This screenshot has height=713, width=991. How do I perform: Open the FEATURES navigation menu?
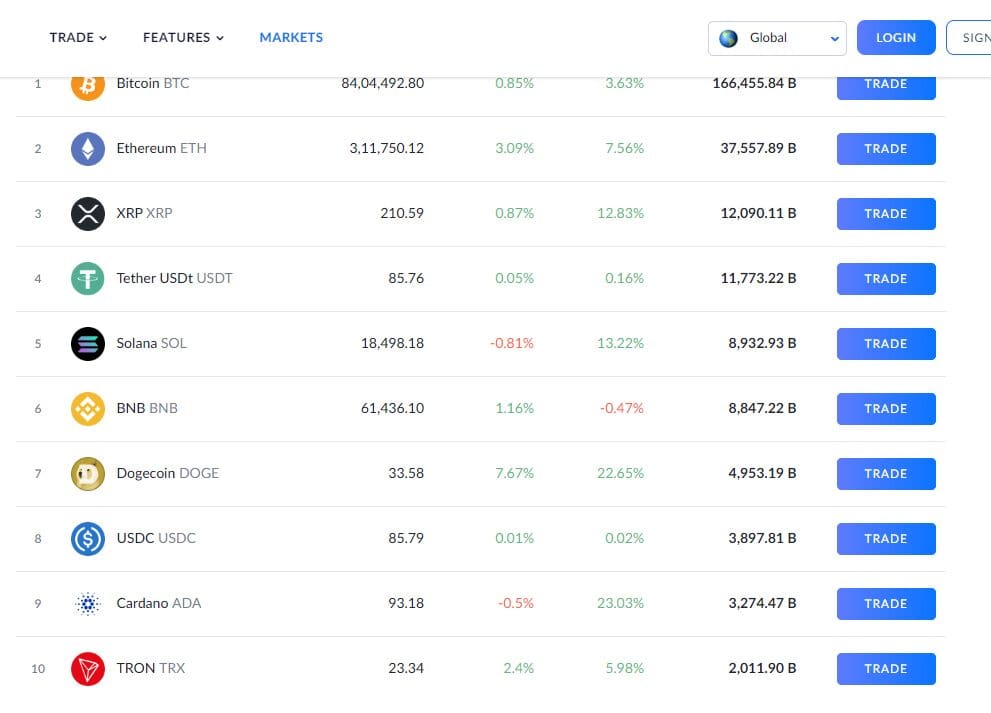(183, 37)
